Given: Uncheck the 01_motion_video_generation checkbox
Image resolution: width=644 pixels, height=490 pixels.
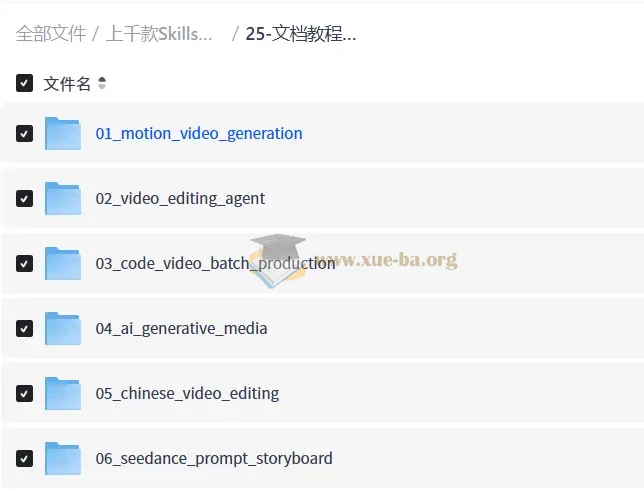Looking at the screenshot, I should [24, 133].
